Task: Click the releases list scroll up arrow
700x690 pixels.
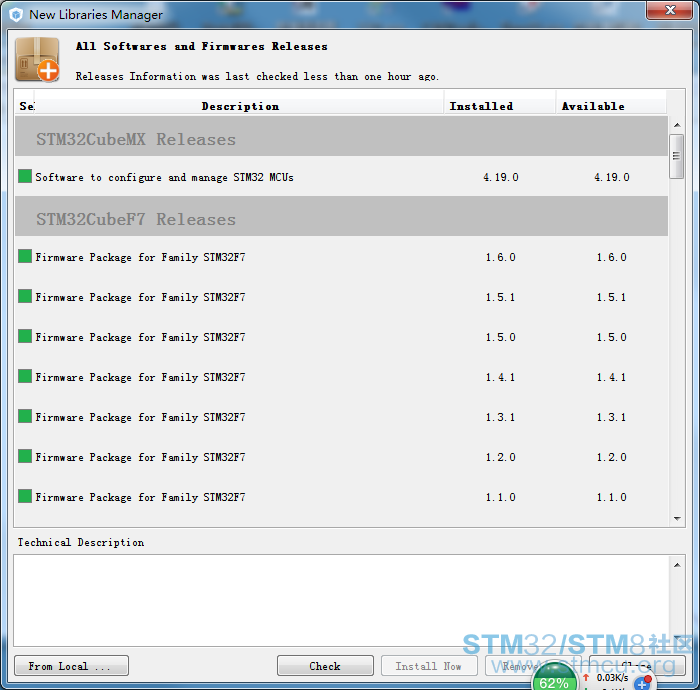Action: point(677,125)
